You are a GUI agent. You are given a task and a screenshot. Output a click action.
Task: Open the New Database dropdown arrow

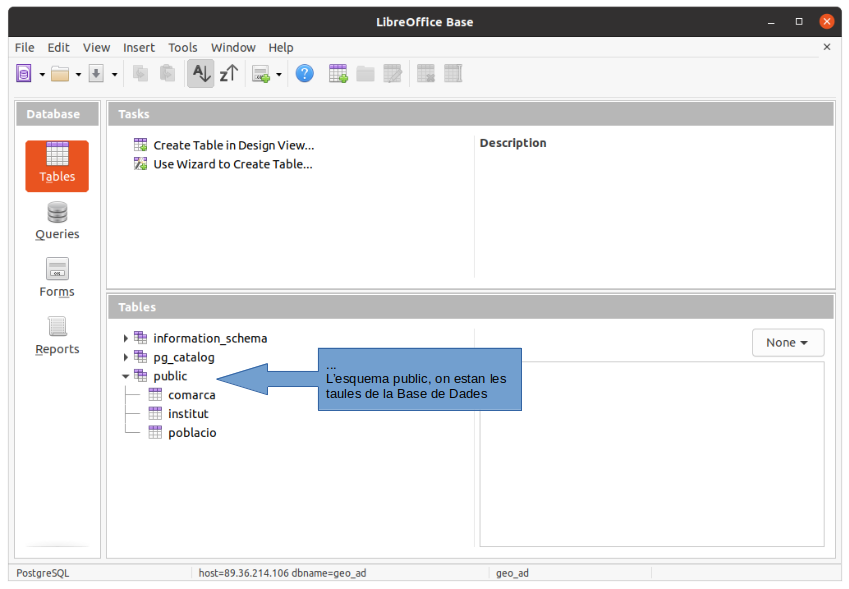42,74
